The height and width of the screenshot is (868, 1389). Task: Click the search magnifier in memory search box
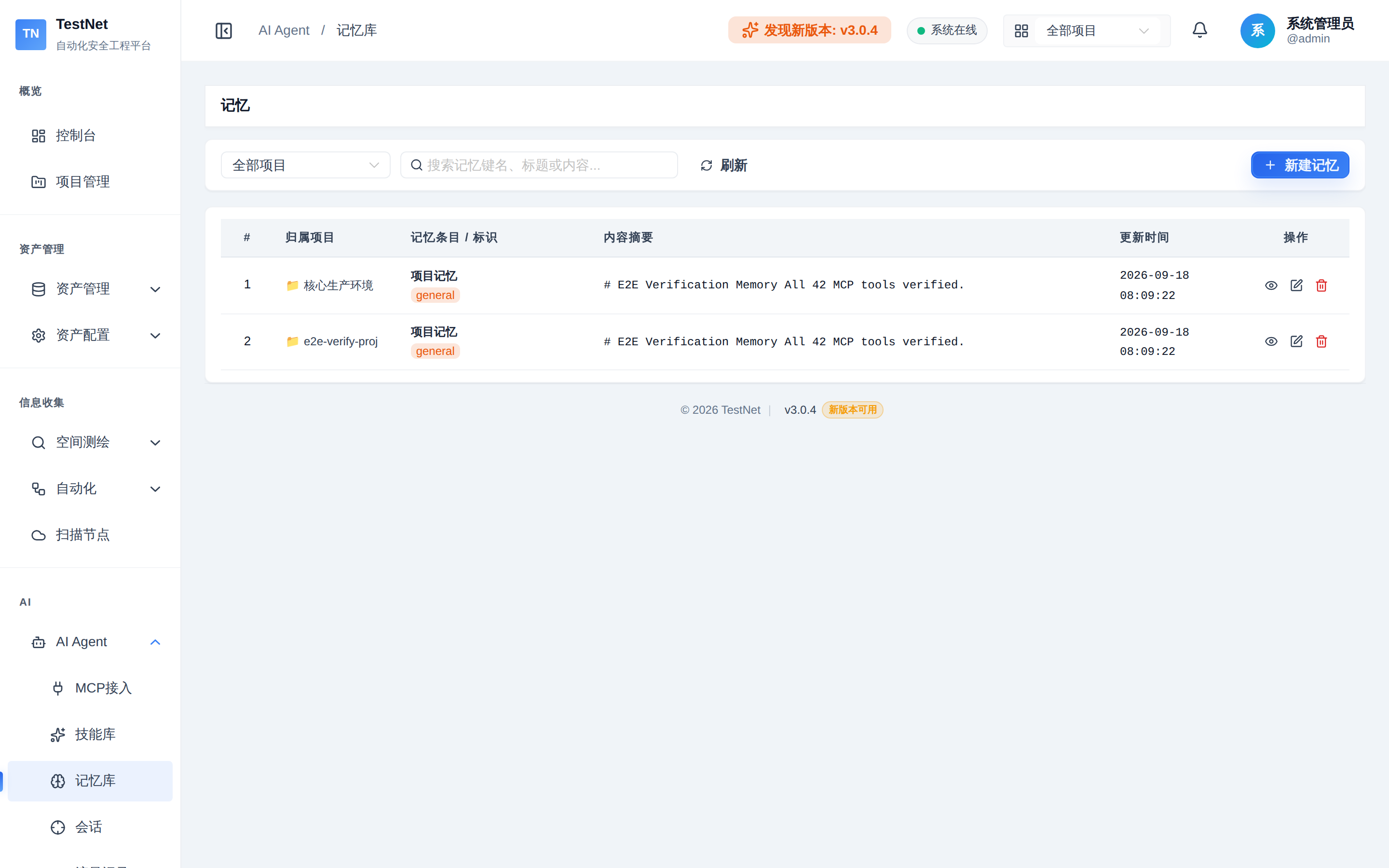[417, 165]
